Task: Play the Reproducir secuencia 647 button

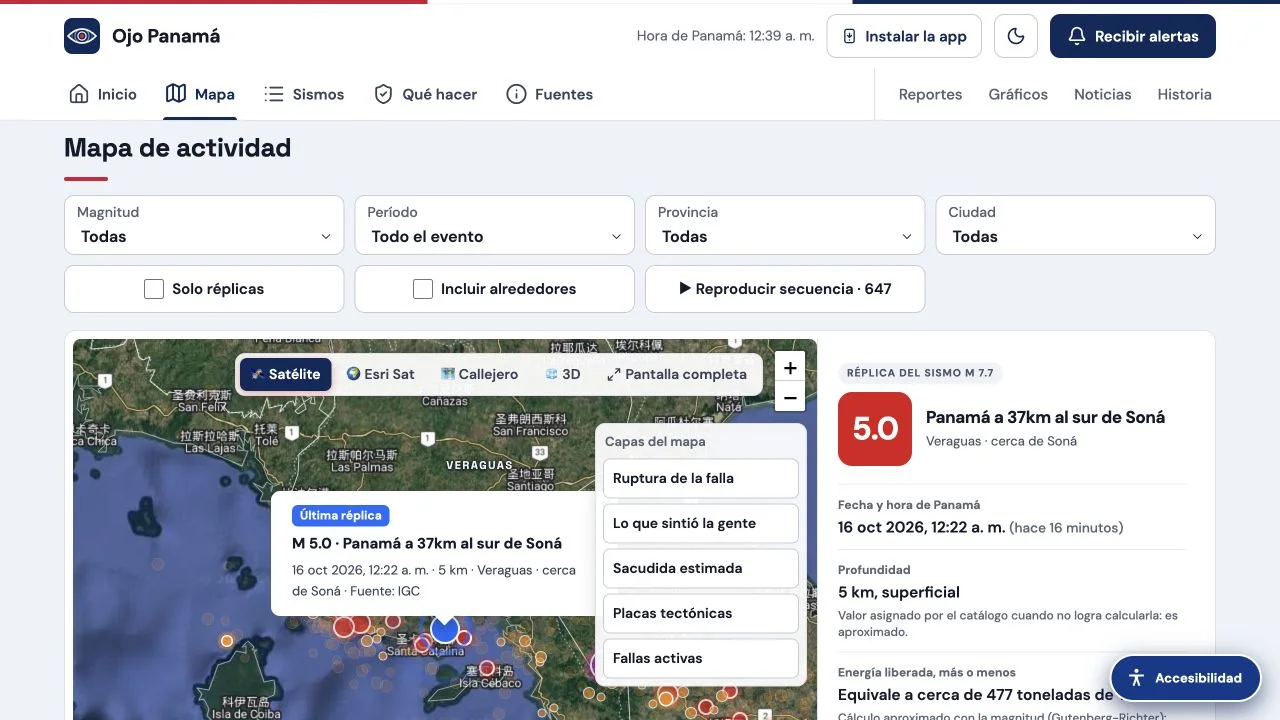Action: tap(785, 289)
